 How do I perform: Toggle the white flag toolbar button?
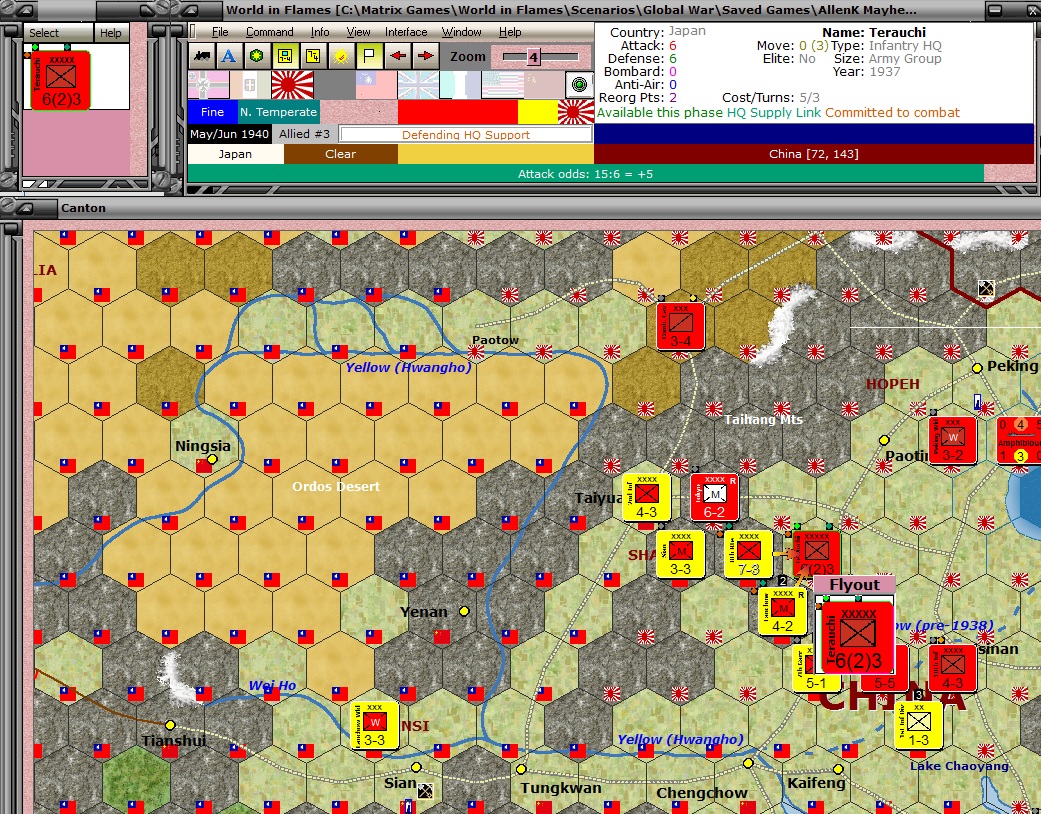(368, 56)
